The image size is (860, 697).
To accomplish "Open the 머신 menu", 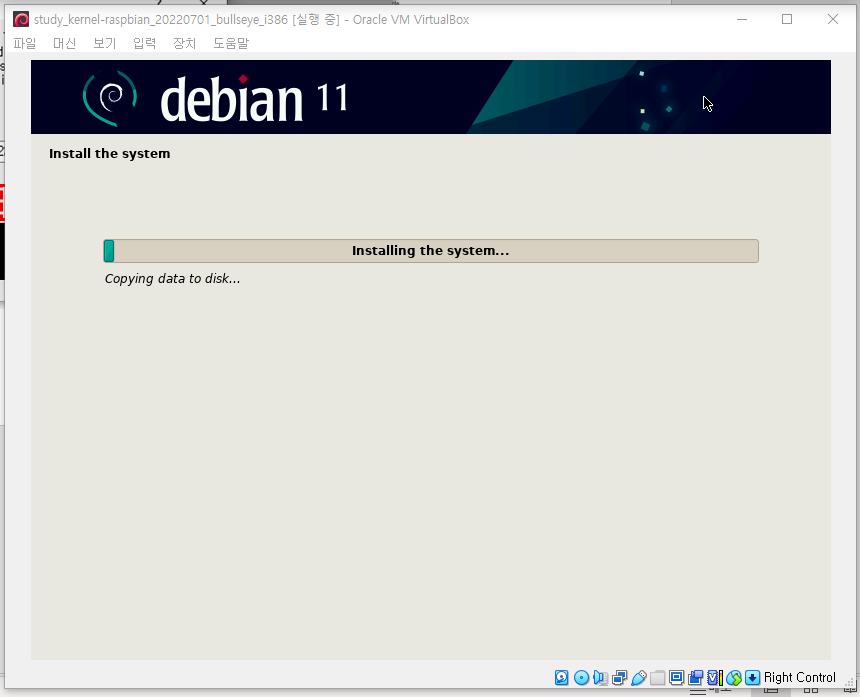I will pyautogui.click(x=64, y=43).
